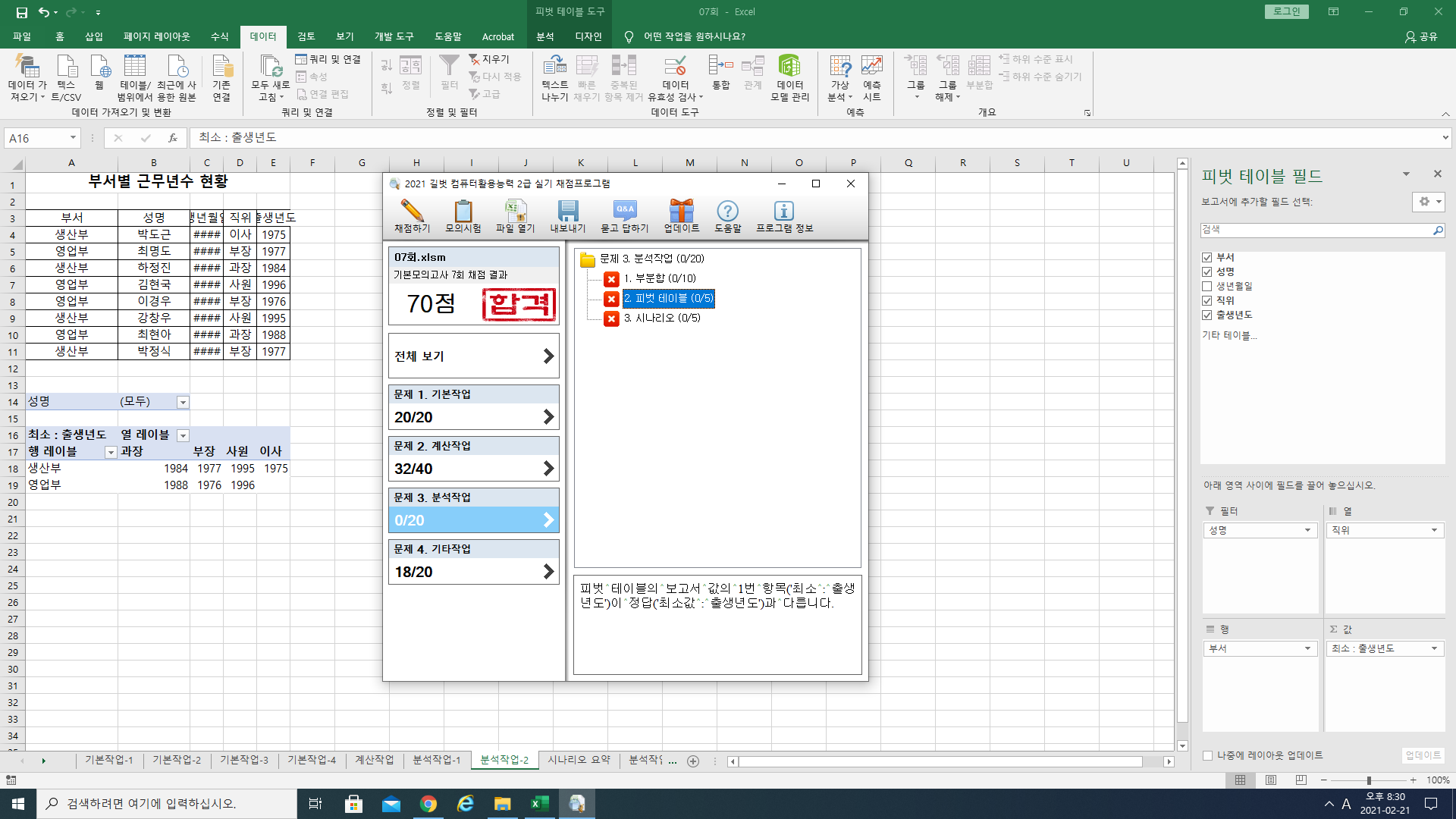The image size is (1456, 819).
Task: Open the 수식 ribbon tab
Action: click(220, 36)
